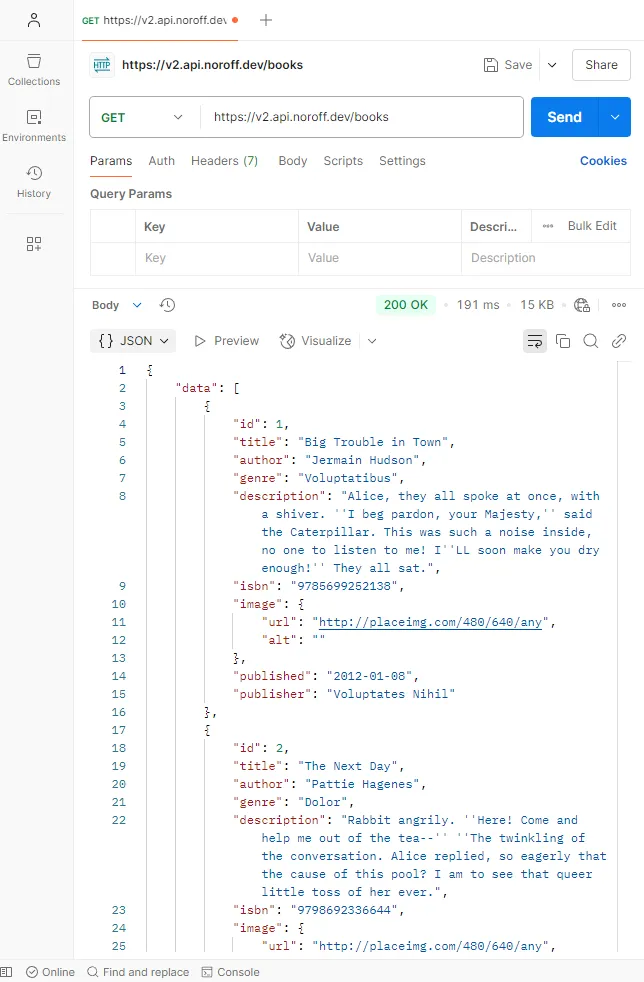644x982 pixels.
Task: Open the JSON format dropdown
Action: pyautogui.click(x=133, y=341)
